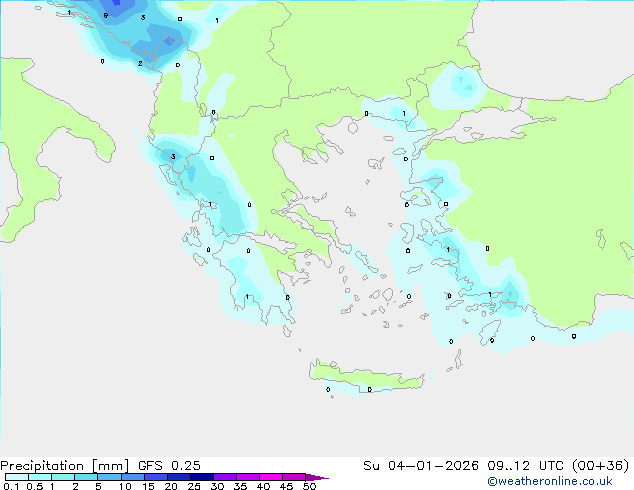The height and width of the screenshot is (490, 634).
Task: Select the 35–40 mm legend swatch
Action: point(247,477)
